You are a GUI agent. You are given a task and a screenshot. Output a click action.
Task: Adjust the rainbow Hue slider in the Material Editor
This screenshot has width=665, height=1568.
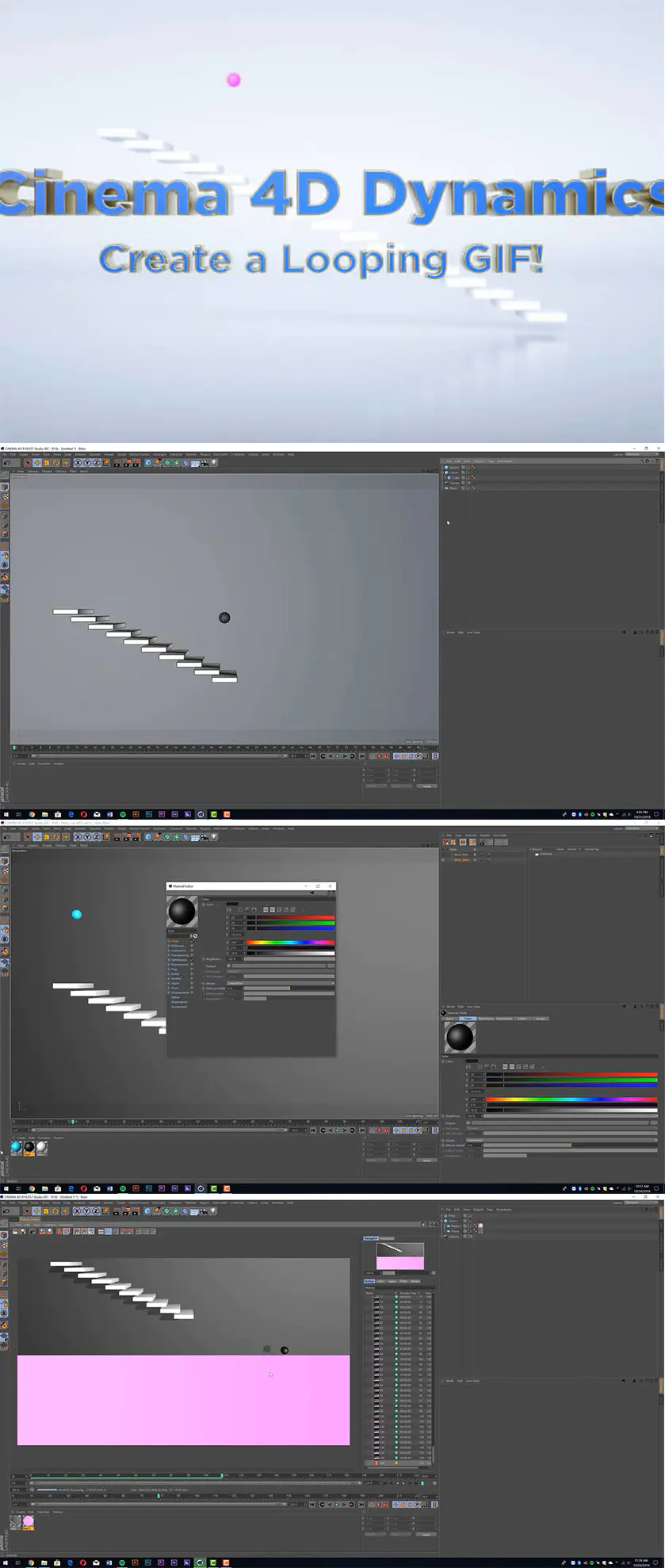(290, 943)
